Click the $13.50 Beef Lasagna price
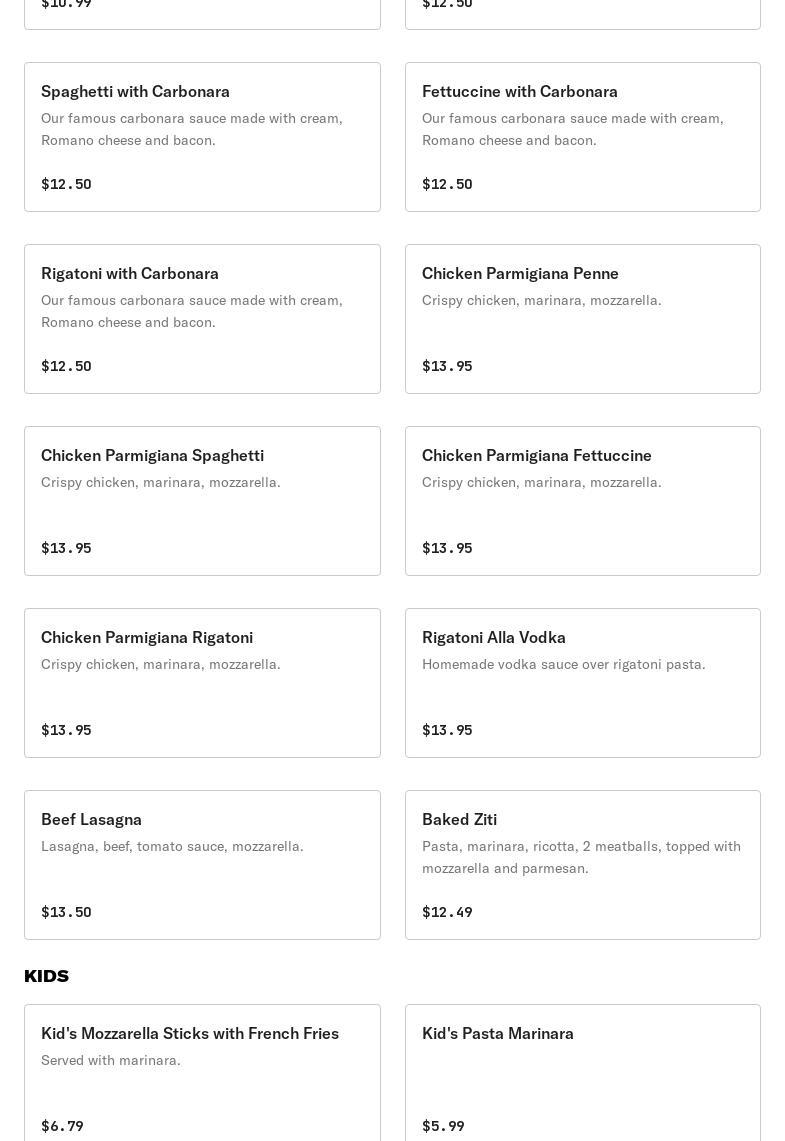The image size is (785, 1141). point(66,912)
